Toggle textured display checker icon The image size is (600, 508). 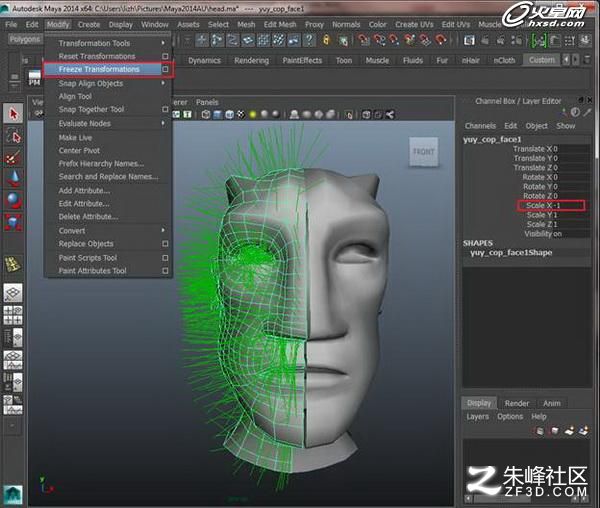pos(241,114)
